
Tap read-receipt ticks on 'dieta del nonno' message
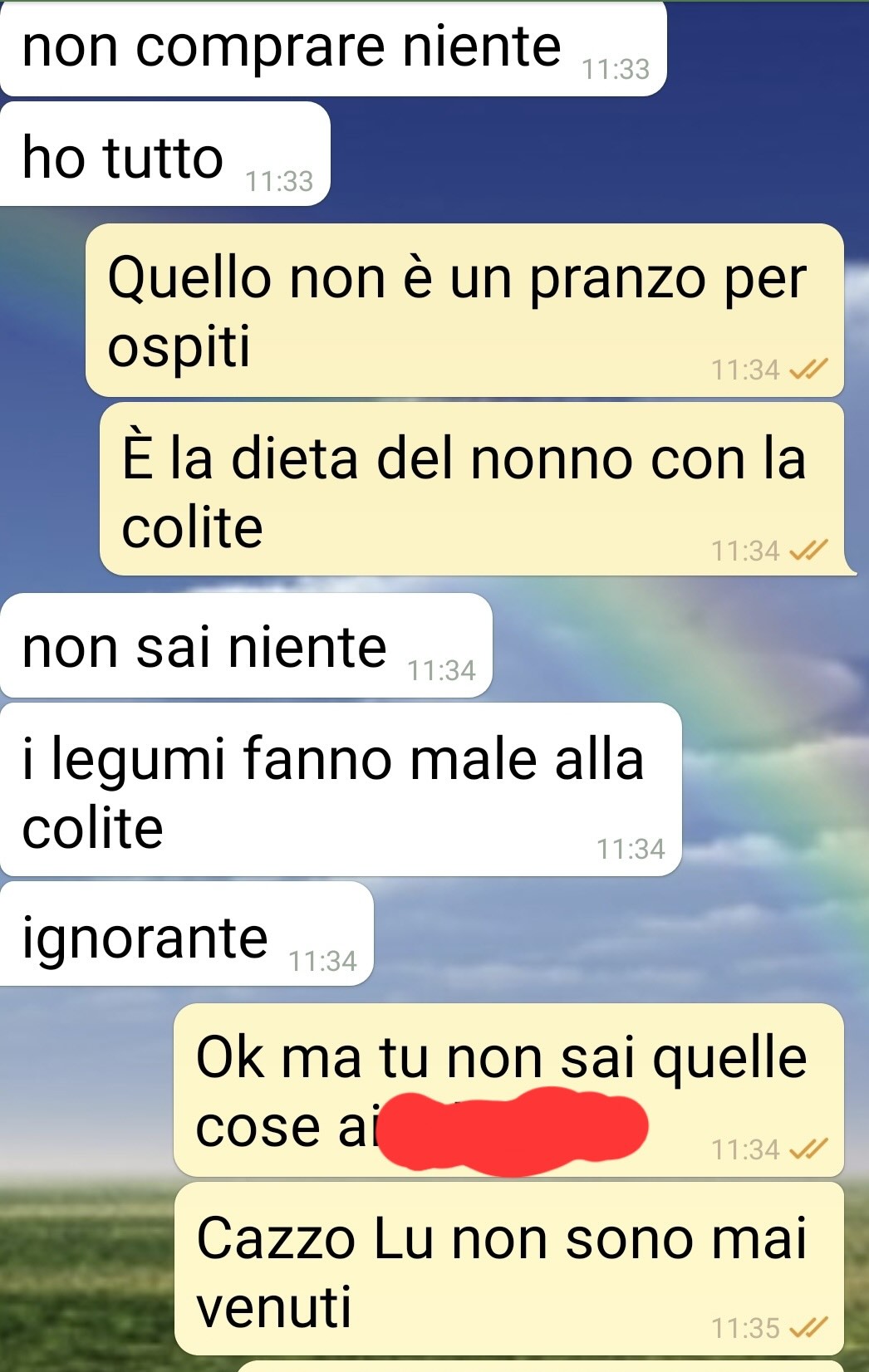click(808, 550)
